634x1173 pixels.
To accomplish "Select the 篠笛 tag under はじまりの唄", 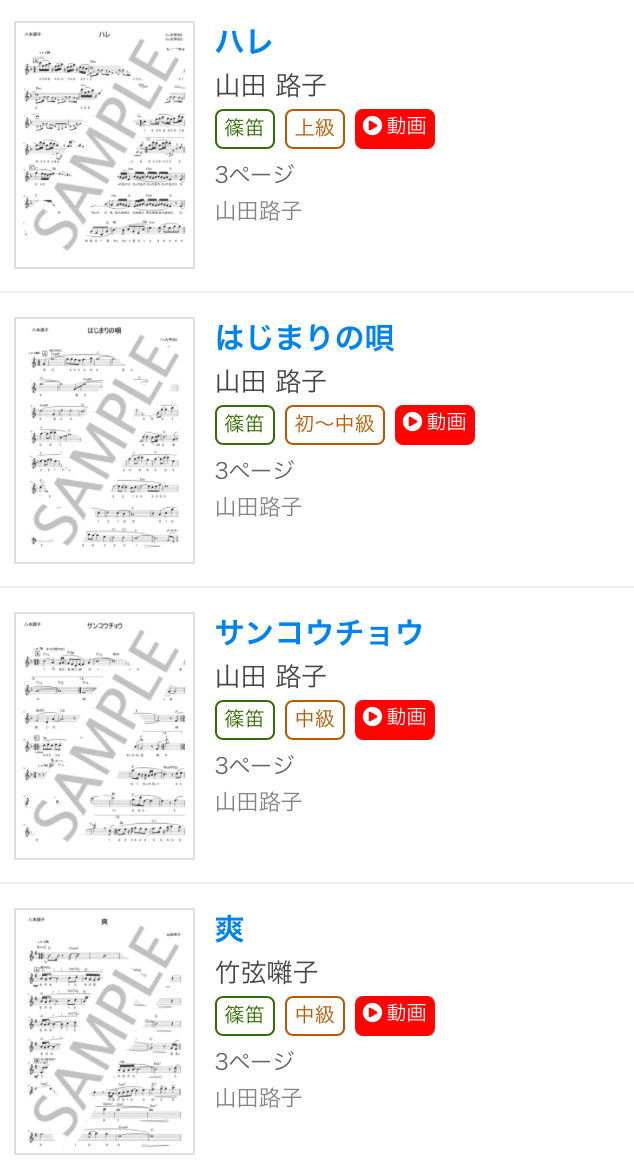I will point(245,425).
